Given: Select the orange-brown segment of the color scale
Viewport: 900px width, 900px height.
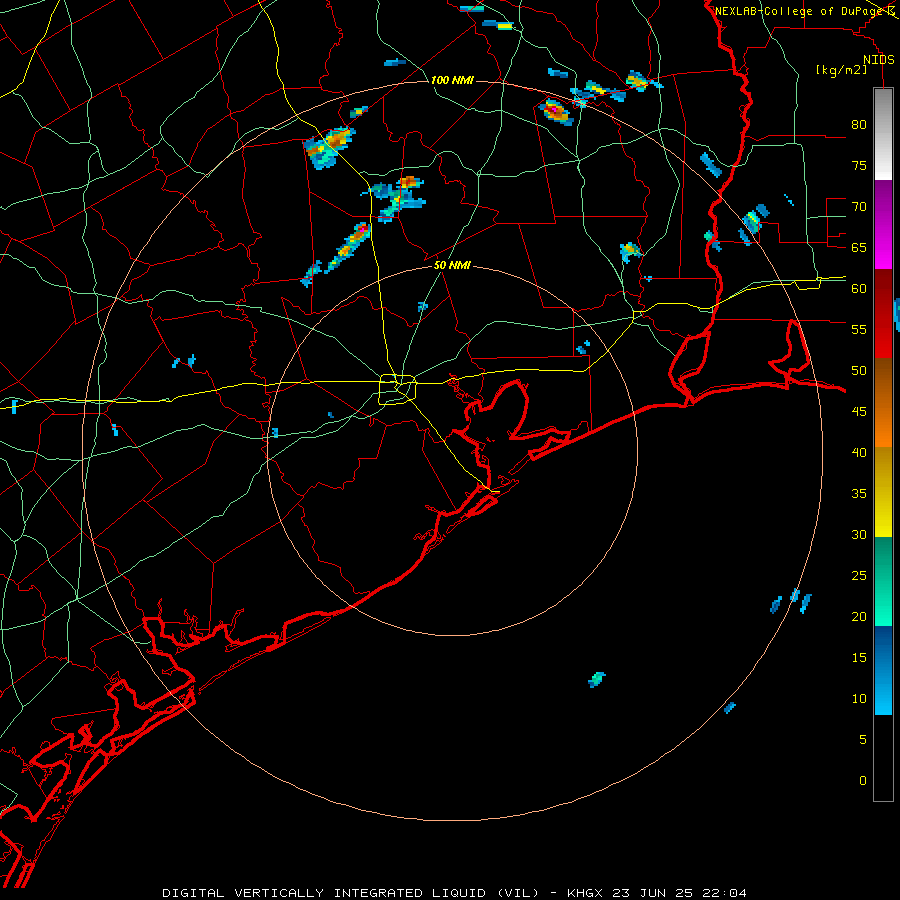Looking at the screenshot, I should pyautogui.click(x=883, y=403).
